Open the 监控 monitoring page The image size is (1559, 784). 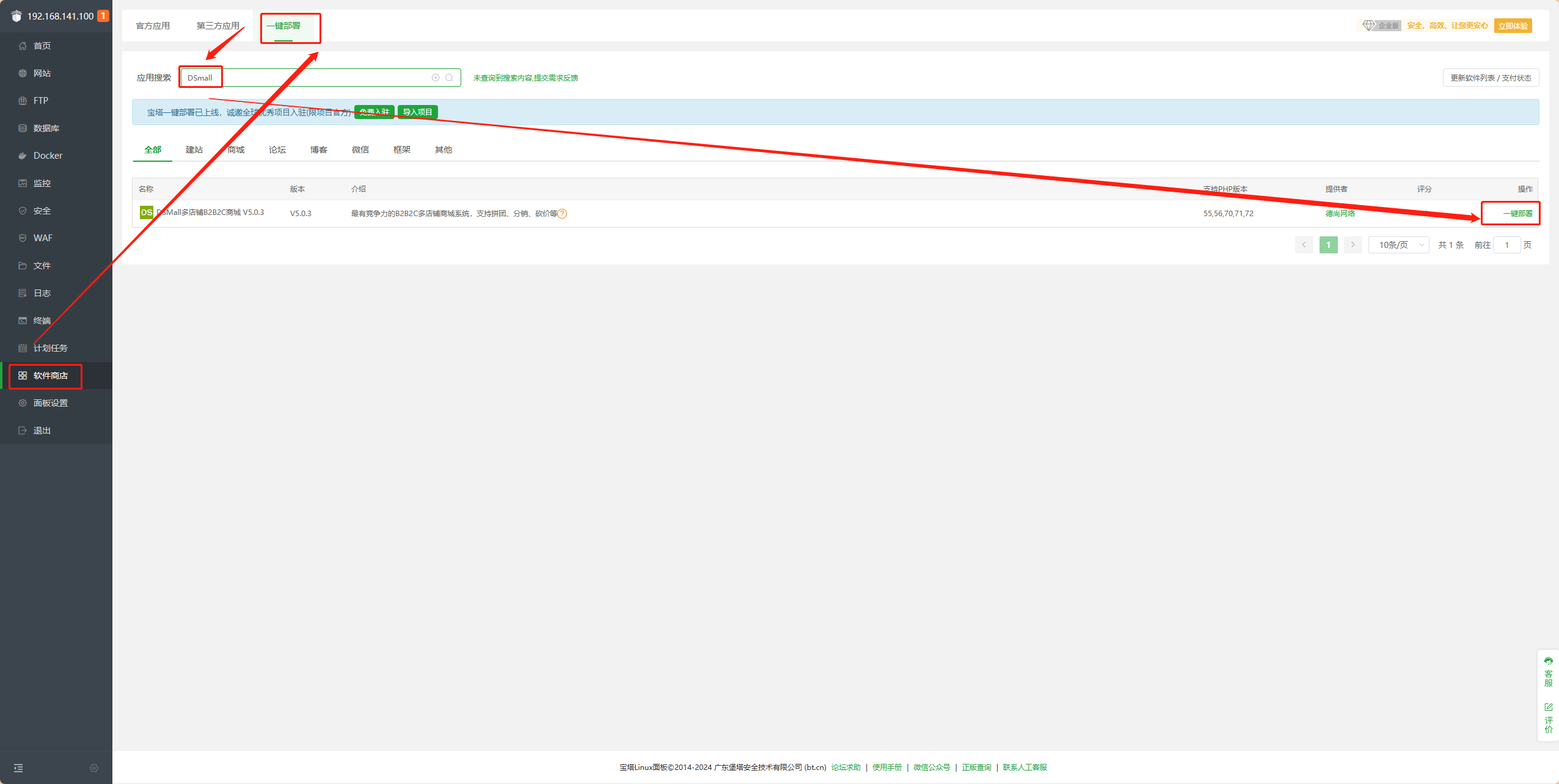pyautogui.click(x=56, y=183)
